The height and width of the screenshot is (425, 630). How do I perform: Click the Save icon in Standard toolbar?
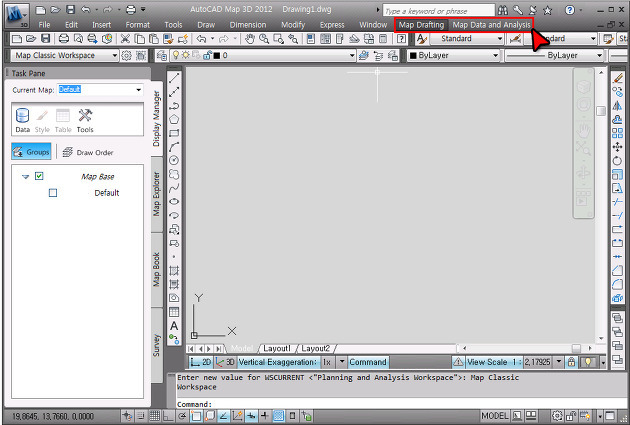(46, 39)
